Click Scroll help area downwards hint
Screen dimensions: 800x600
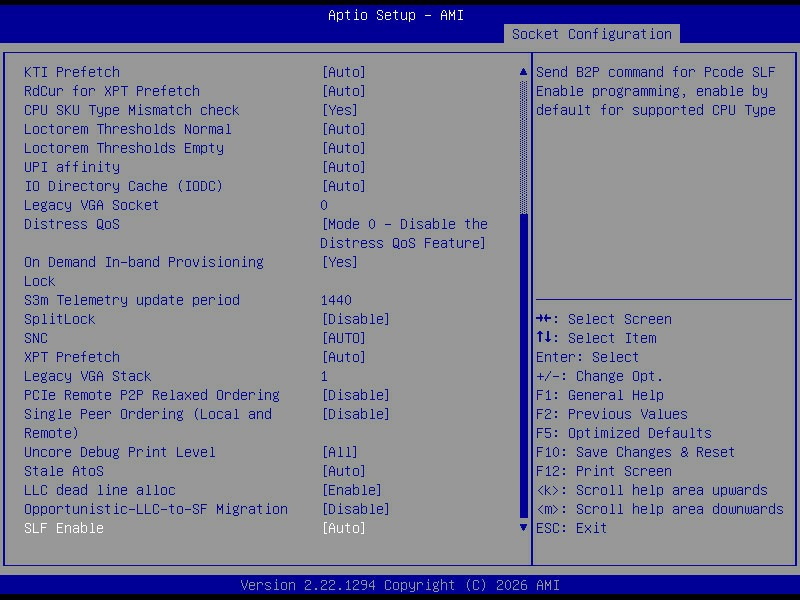(x=660, y=509)
